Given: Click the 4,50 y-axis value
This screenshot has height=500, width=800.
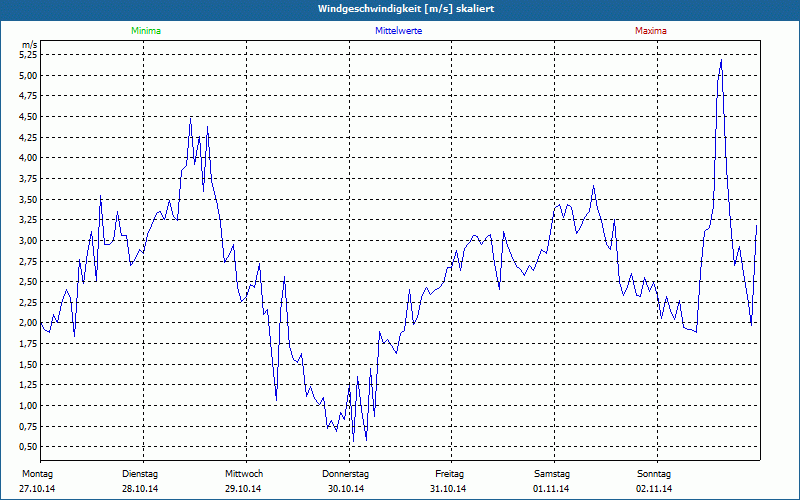Looking at the screenshot, I should (x=29, y=116).
